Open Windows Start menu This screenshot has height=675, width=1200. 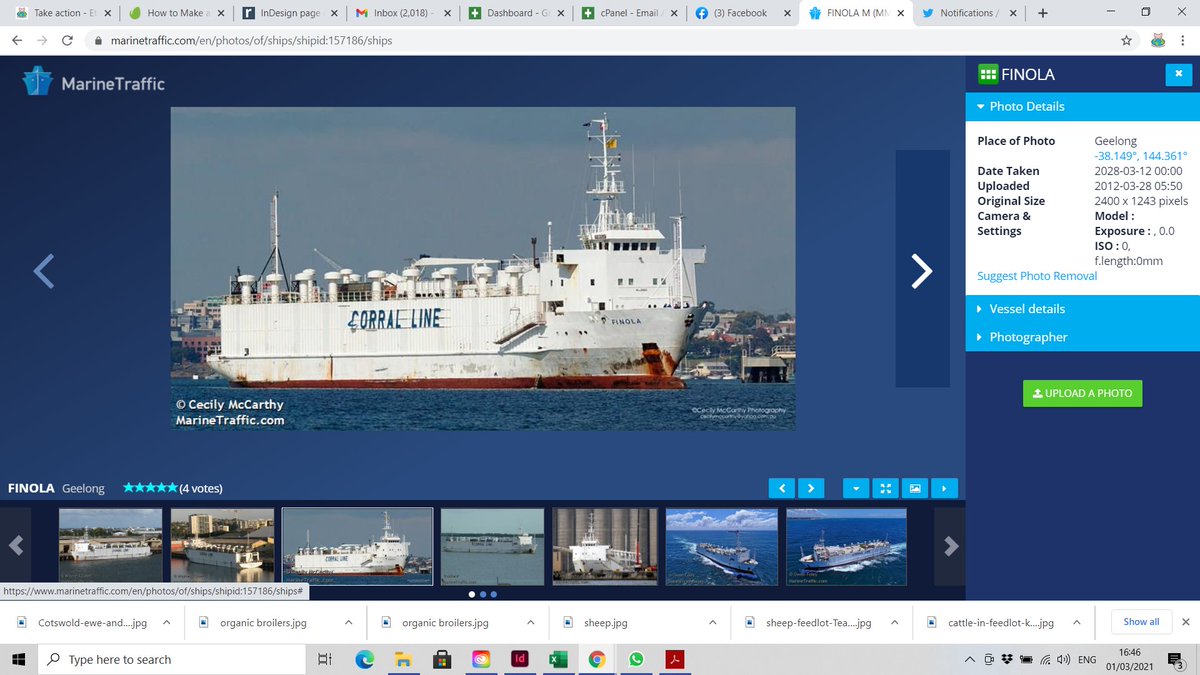coord(18,659)
